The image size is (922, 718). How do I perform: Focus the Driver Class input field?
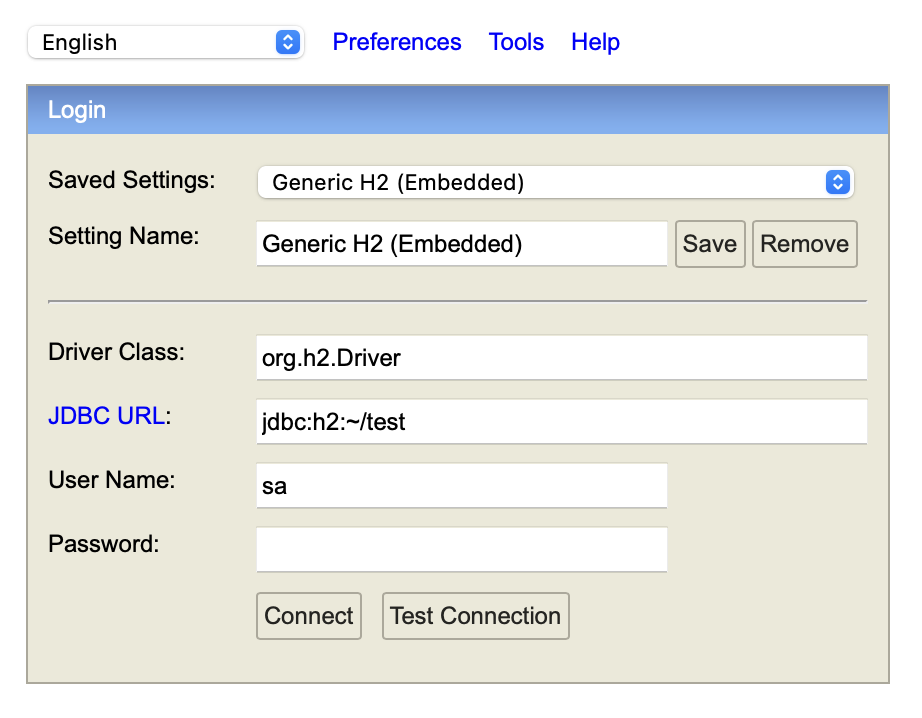562,358
